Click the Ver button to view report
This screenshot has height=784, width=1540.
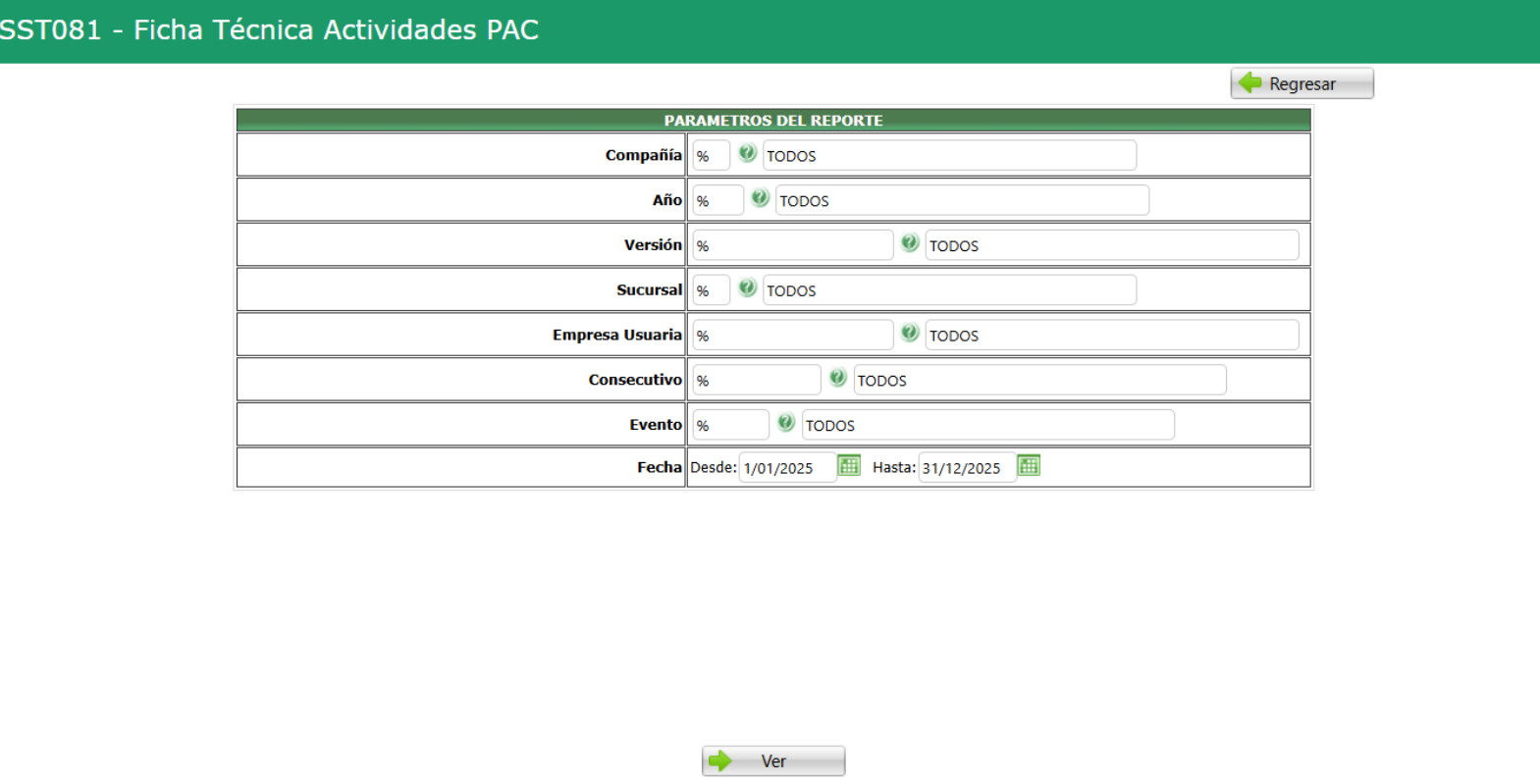773,761
